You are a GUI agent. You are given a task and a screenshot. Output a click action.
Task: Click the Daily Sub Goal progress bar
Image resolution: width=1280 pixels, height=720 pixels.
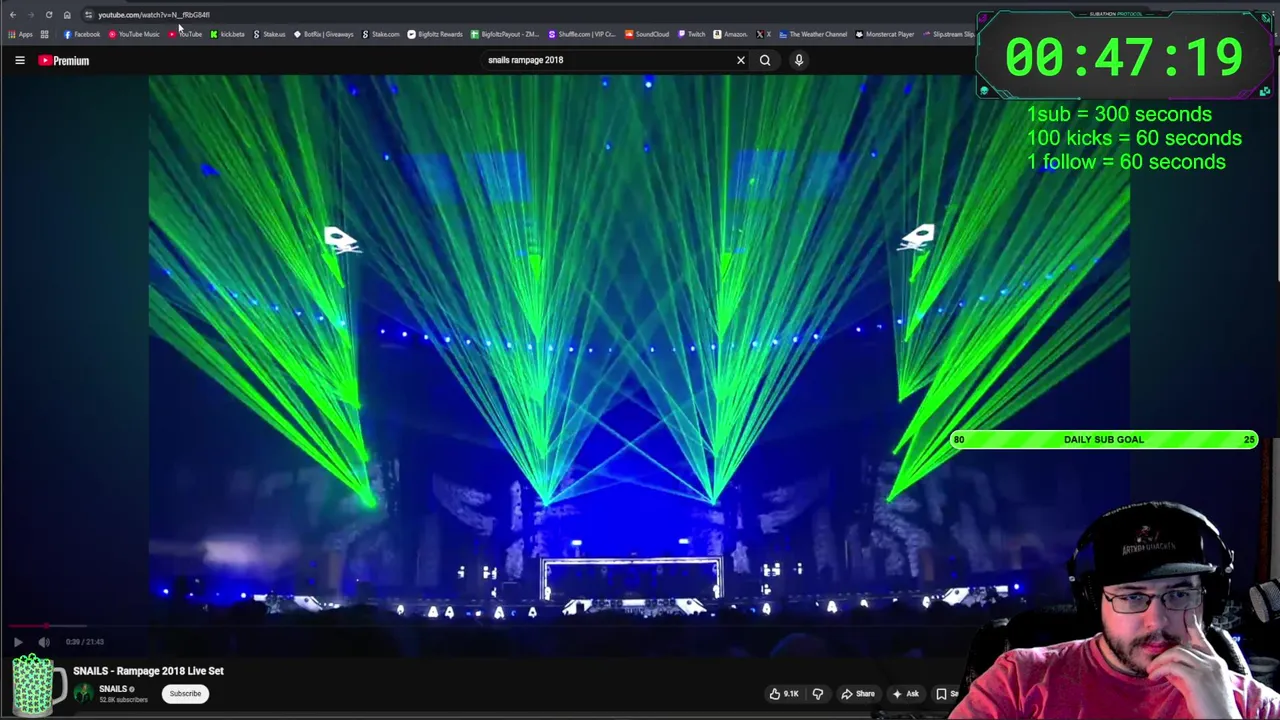click(1103, 440)
